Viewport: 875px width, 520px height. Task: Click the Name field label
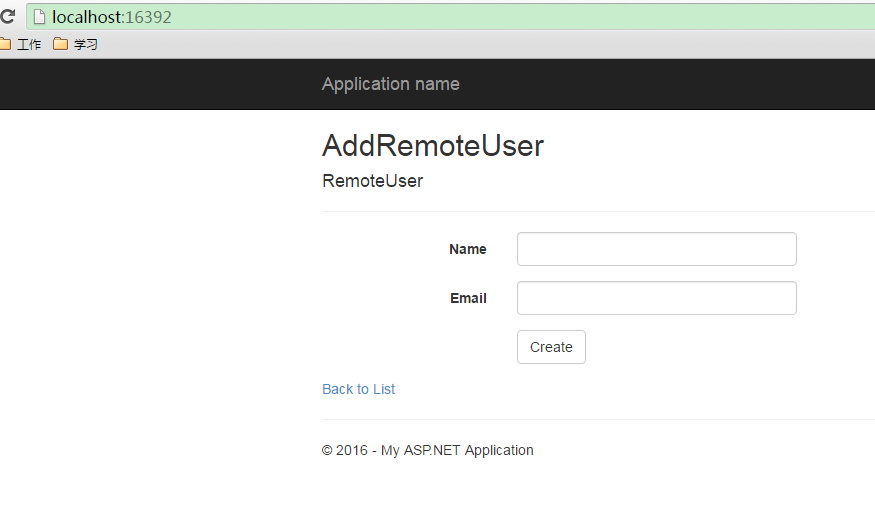tap(467, 249)
